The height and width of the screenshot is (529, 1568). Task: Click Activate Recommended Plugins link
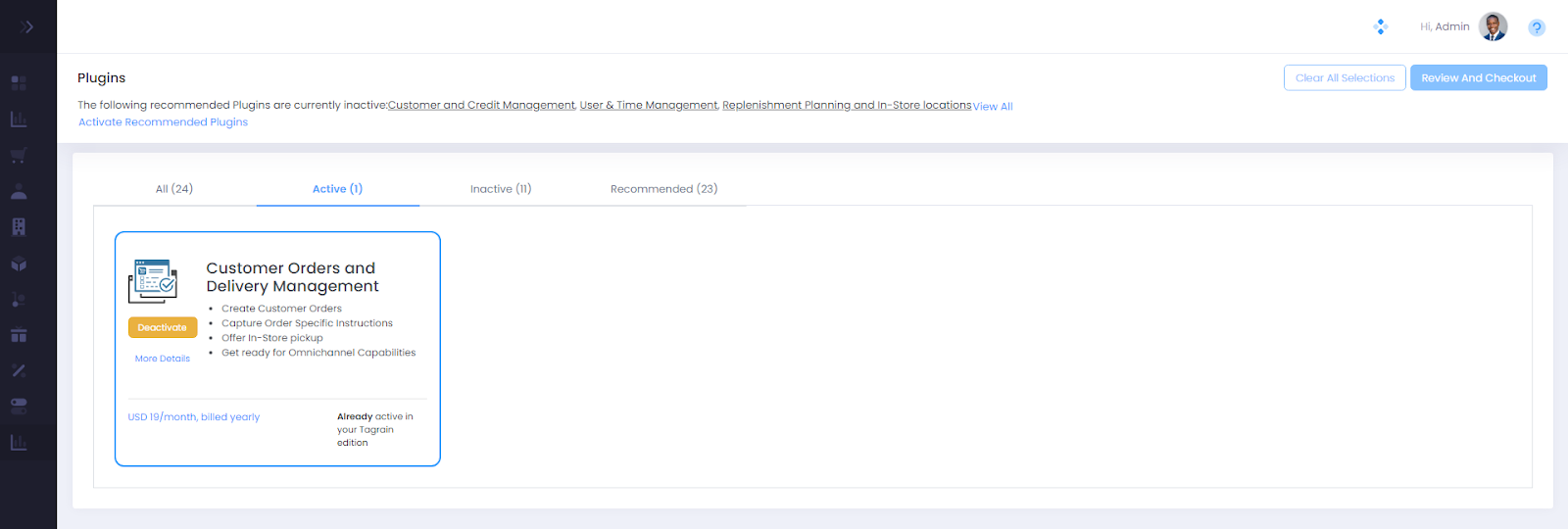pyautogui.click(x=163, y=122)
